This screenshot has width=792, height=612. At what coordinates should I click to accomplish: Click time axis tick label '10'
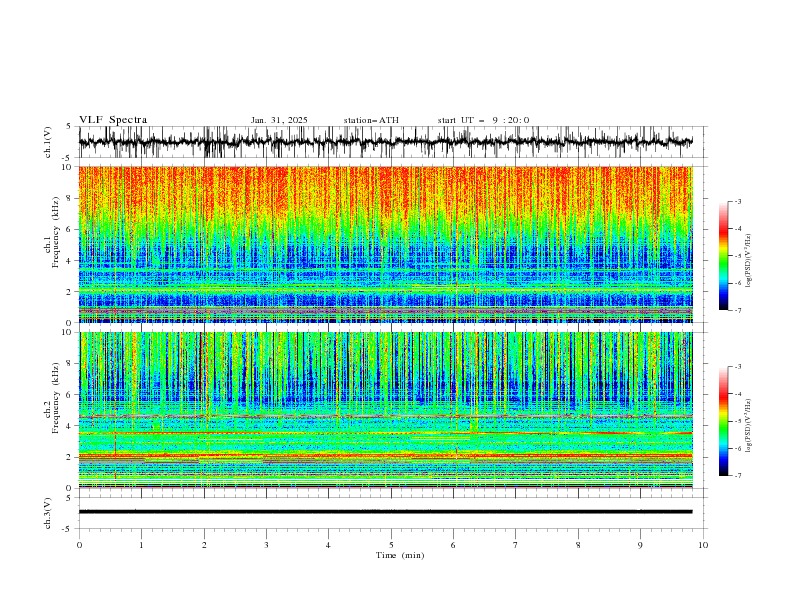click(703, 545)
